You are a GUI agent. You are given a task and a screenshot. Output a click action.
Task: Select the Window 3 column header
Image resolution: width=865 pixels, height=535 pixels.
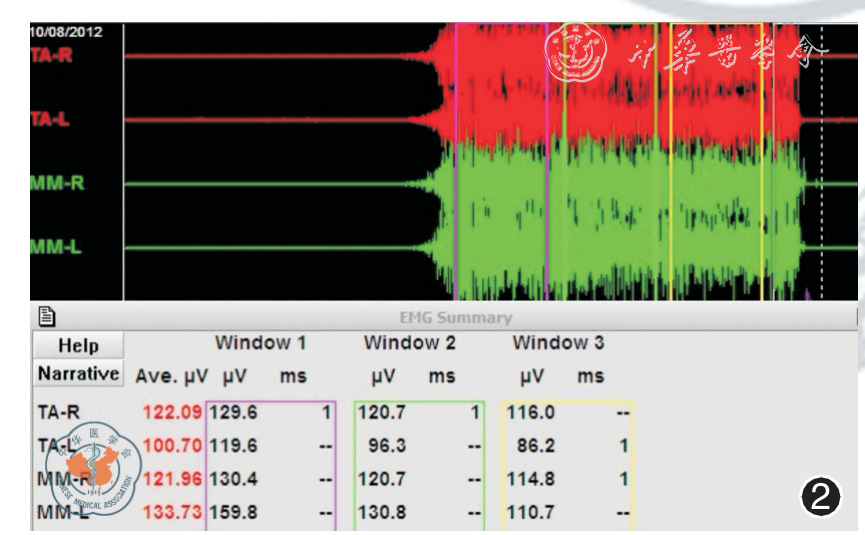pos(558,344)
